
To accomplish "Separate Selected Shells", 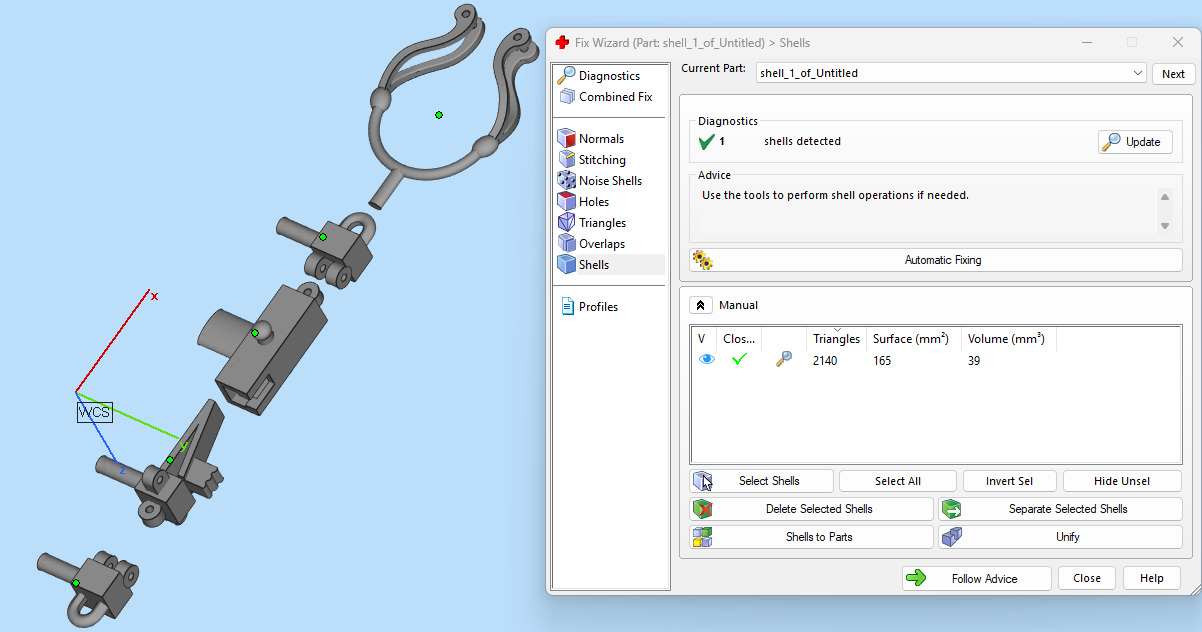I will pyautogui.click(x=1060, y=509).
